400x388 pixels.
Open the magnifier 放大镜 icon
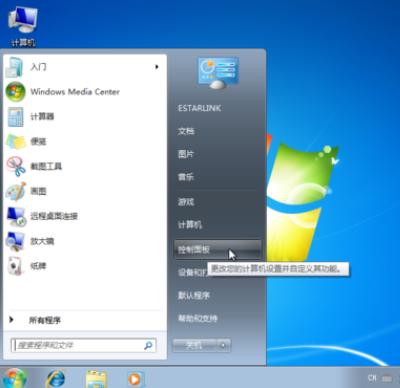15,241
